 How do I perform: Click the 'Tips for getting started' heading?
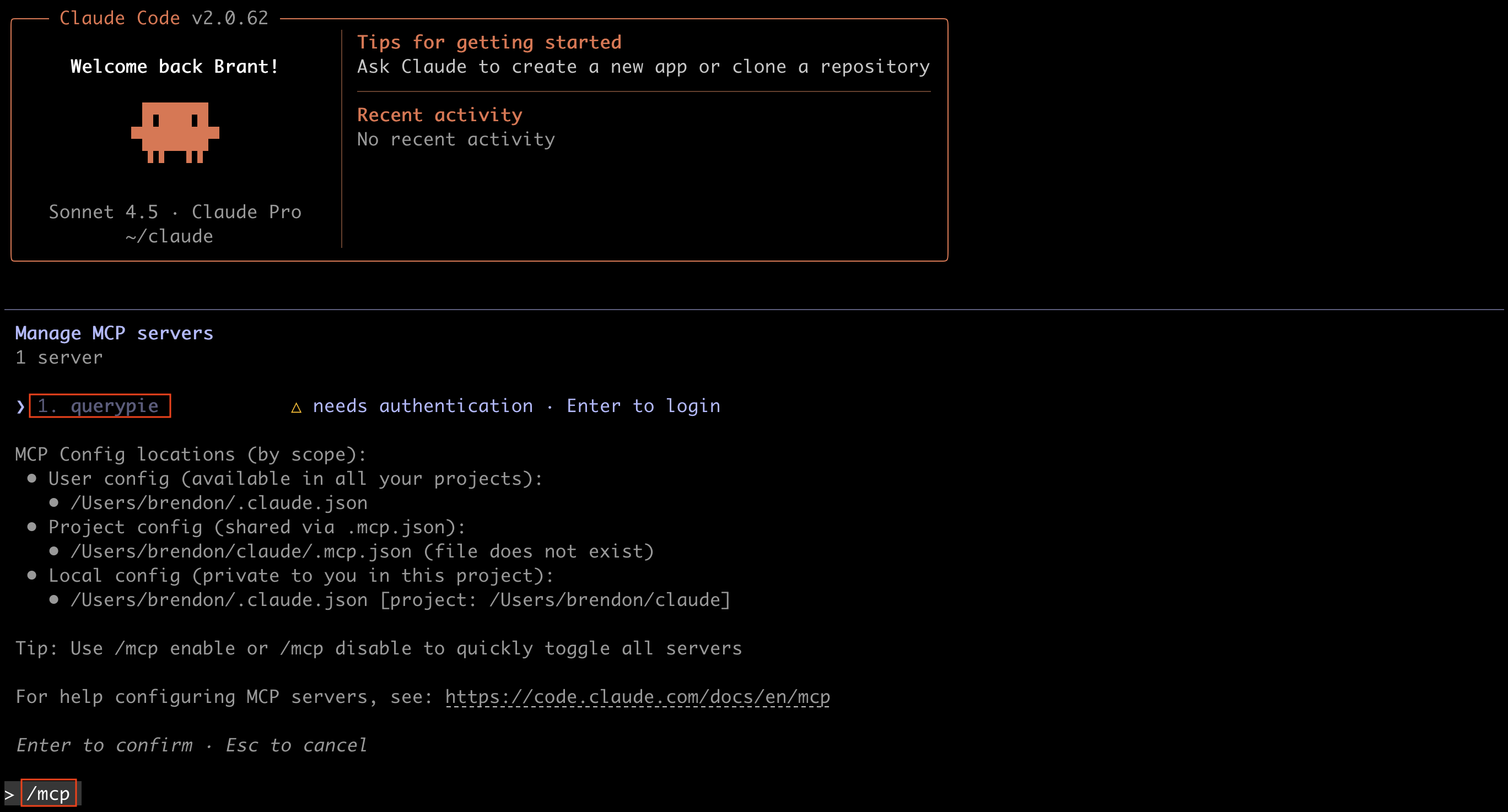(x=489, y=42)
